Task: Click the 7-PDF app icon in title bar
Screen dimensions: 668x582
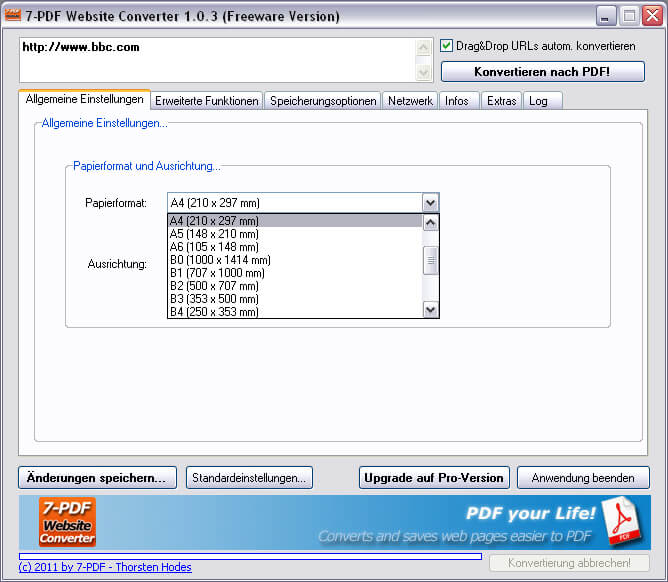Action: [13, 16]
